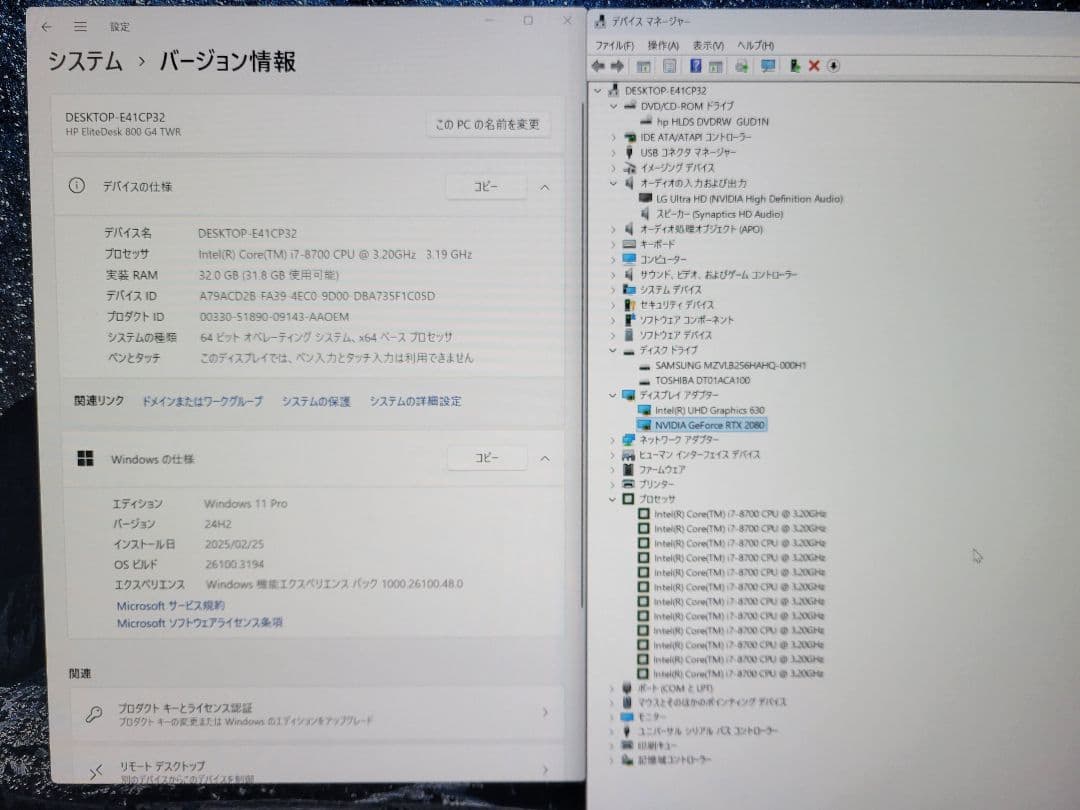1080x810 pixels.
Task: Click the scan for hardware changes monitor icon
Action: coord(767,66)
